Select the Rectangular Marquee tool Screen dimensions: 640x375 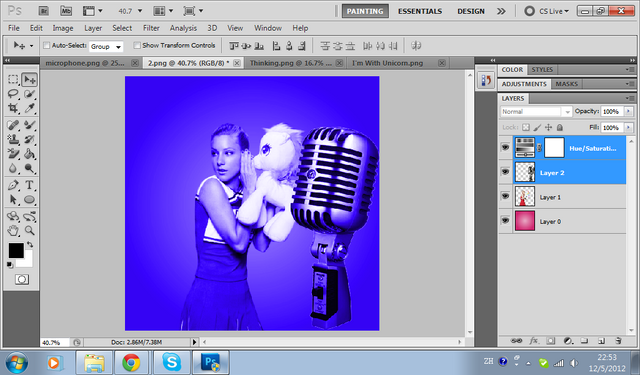(13, 80)
